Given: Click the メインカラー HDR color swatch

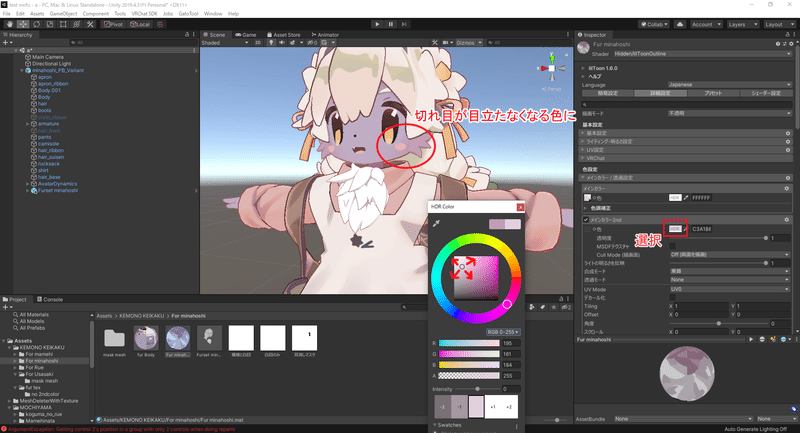Looking at the screenshot, I should [x=674, y=197].
